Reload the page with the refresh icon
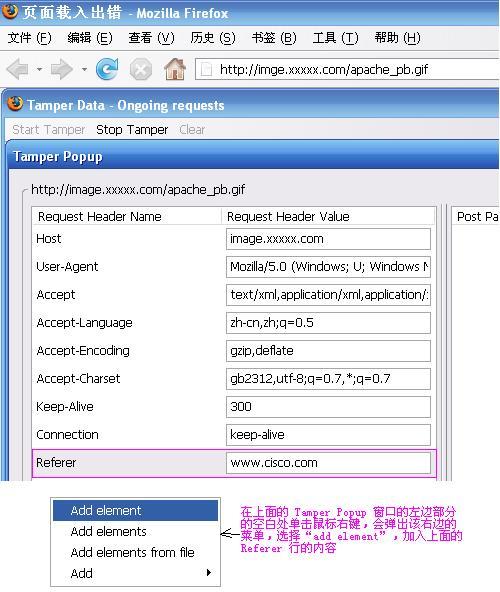500x592 pixels. (x=107, y=69)
